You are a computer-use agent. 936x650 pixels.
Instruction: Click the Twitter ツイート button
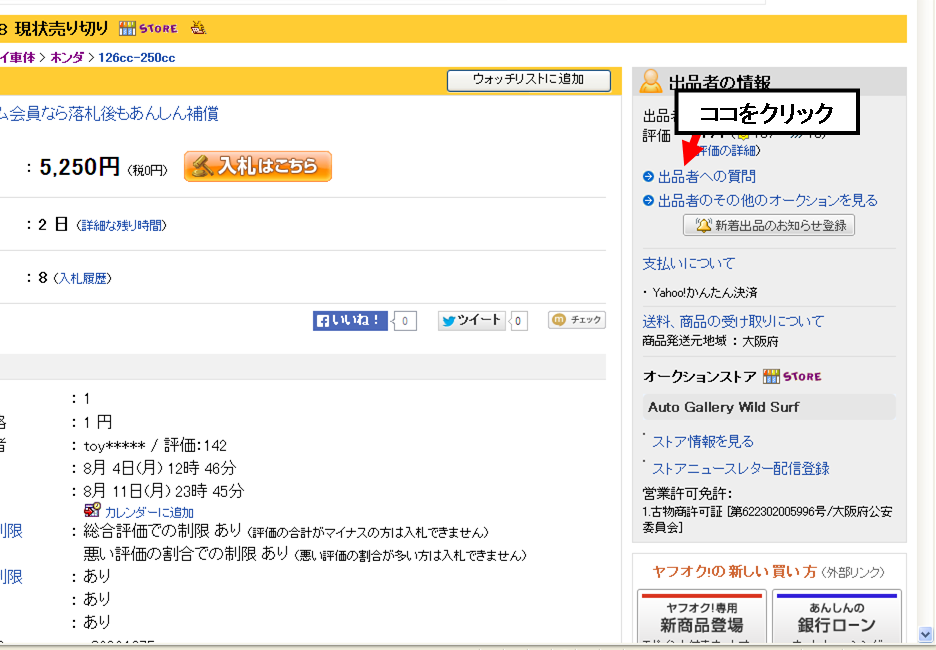472,321
